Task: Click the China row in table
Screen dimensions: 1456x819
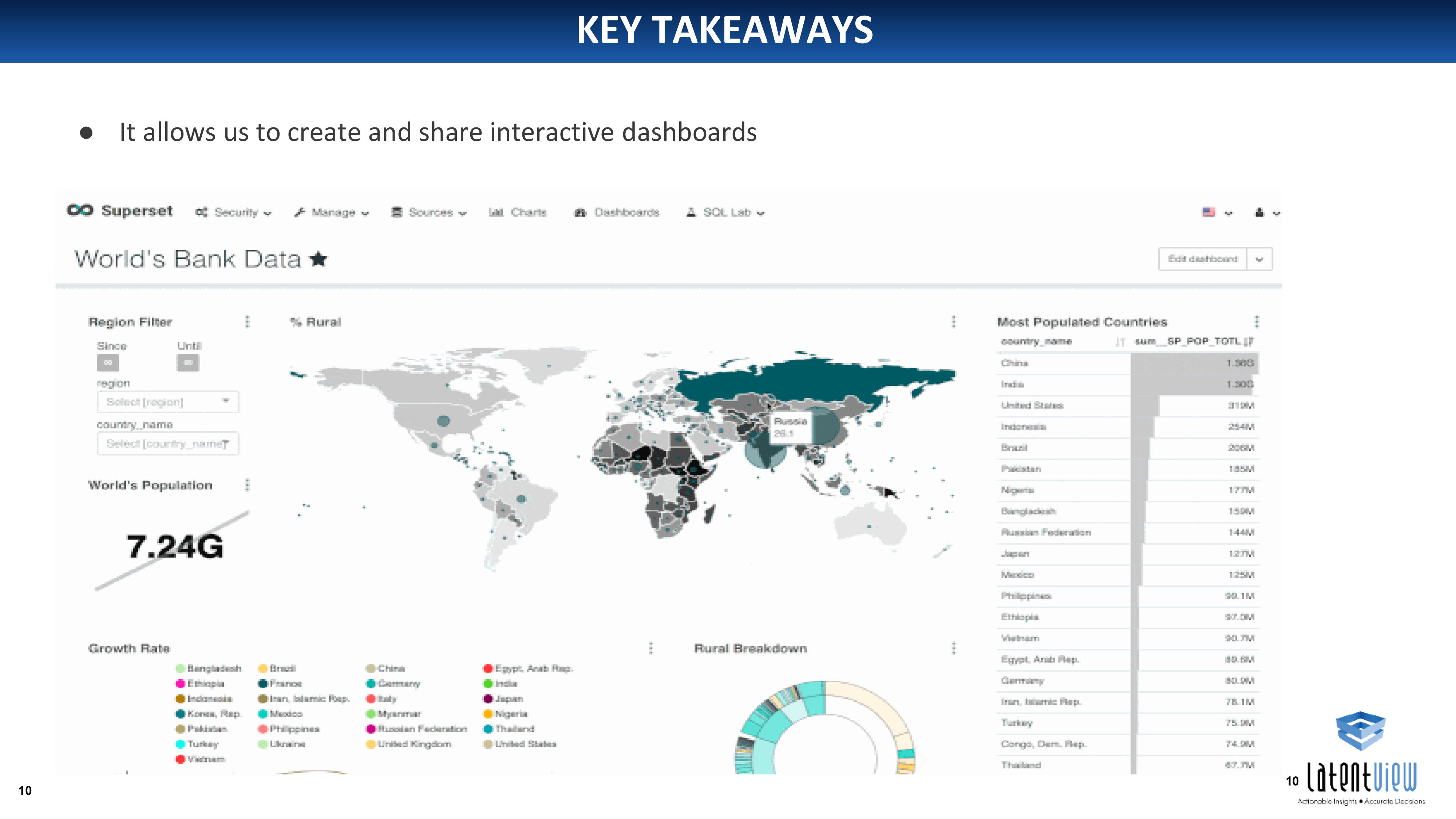Action: tap(1128, 363)
